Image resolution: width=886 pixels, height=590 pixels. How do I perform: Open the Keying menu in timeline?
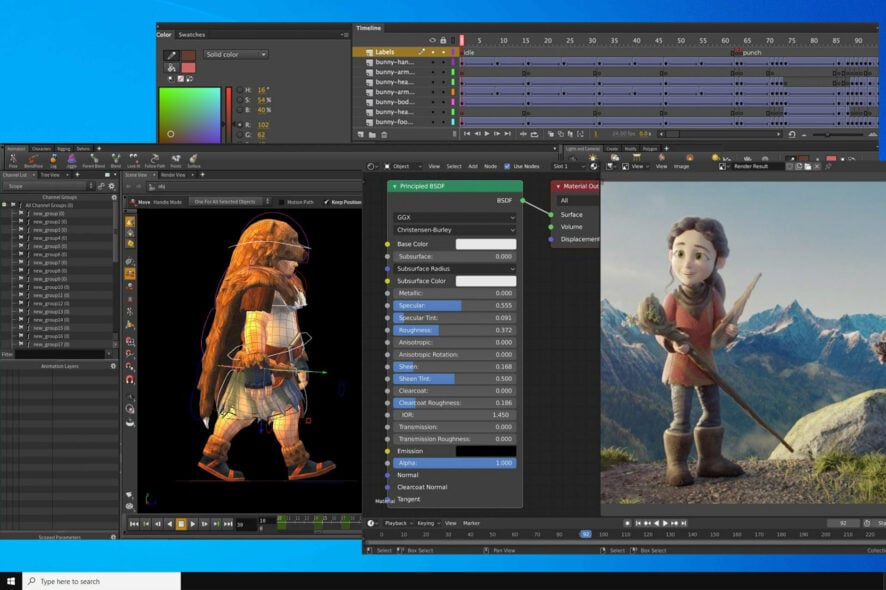click(426, 523)
